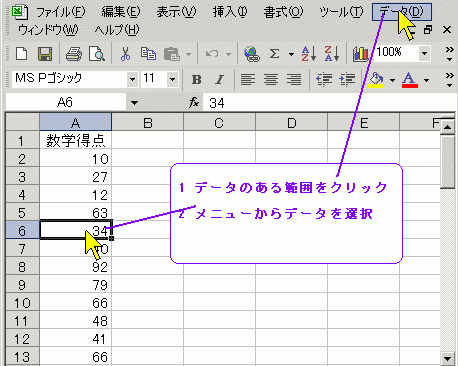Toggle Bold formatting button
Viewport: 458px width, 366px height.
[x=196, y=80]
